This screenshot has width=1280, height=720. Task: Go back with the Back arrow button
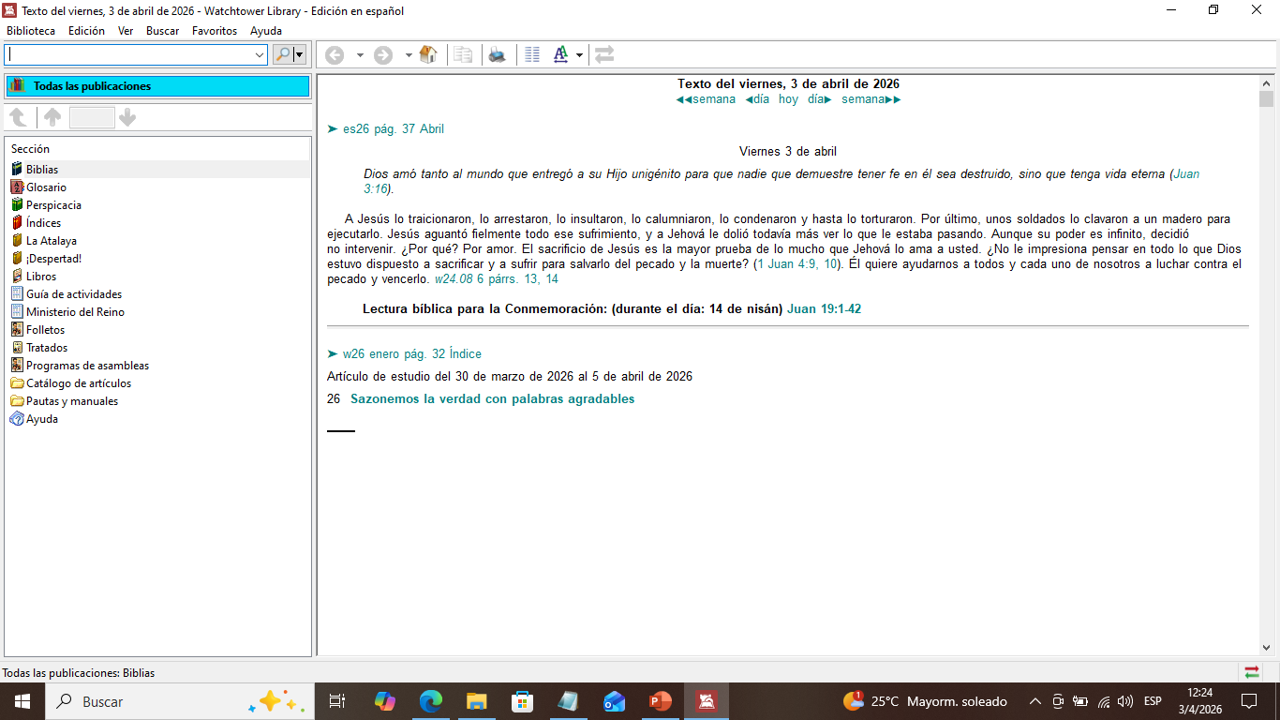[335, 55]
